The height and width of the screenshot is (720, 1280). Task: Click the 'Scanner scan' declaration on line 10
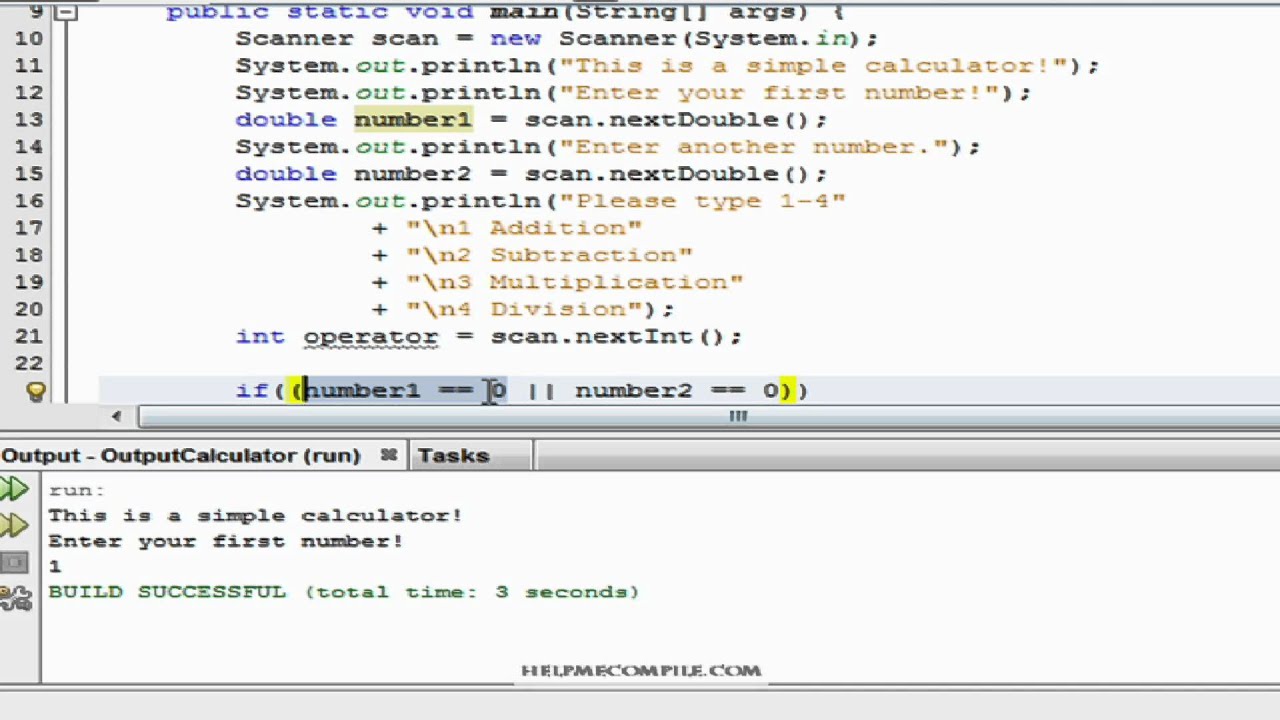point(337,38)
